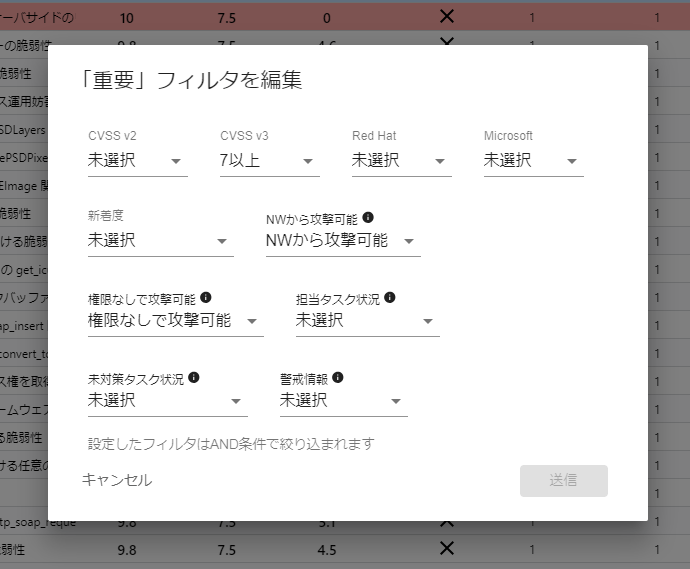Click info icon beside 未対策タスク状況

(194, 378)
